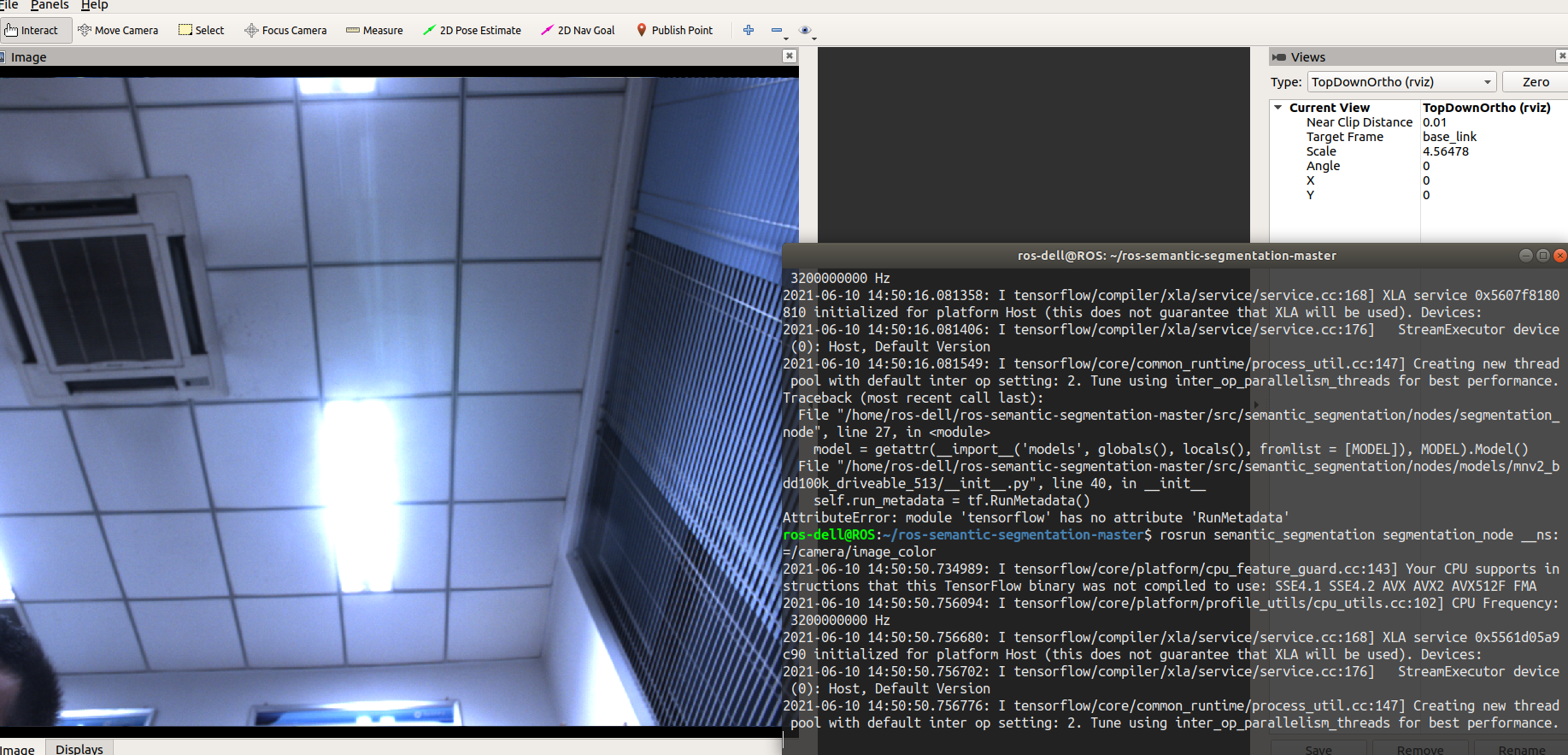Switch to the Displays tab

(x=79, y=748)
